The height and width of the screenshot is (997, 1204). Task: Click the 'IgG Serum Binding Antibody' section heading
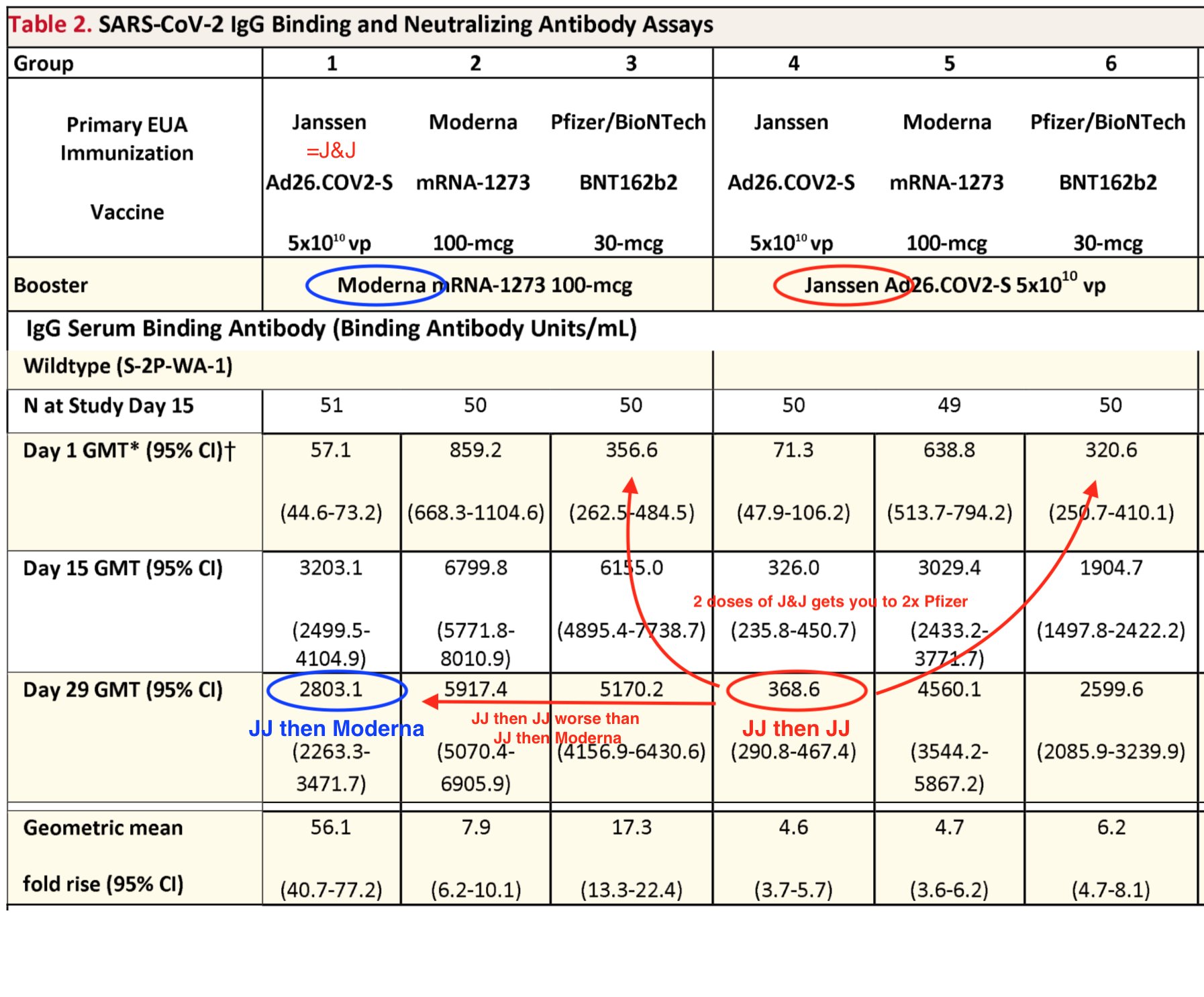click(x=332, y=328)
